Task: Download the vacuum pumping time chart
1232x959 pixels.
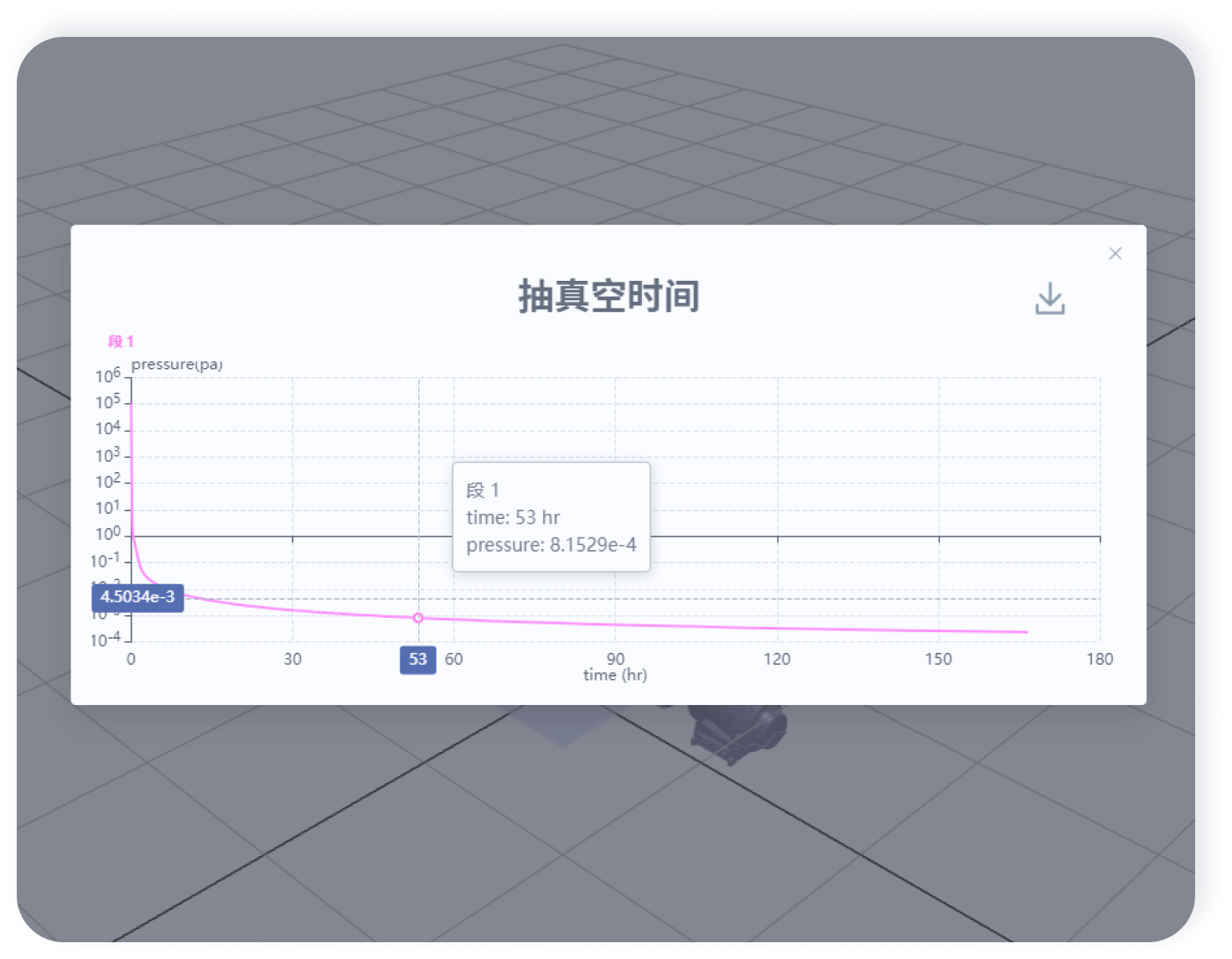Action: pyautogui.click(x=1049, y=298)
